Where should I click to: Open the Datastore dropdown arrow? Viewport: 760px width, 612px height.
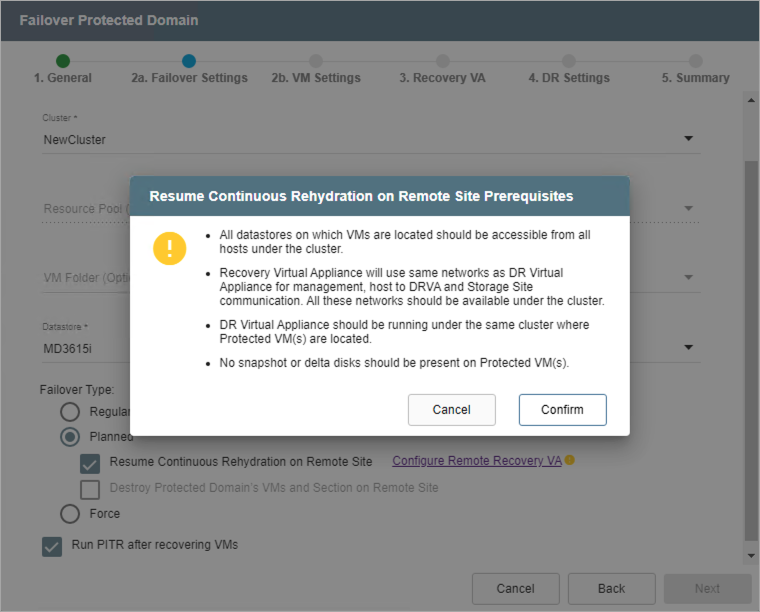coord(689,347)
